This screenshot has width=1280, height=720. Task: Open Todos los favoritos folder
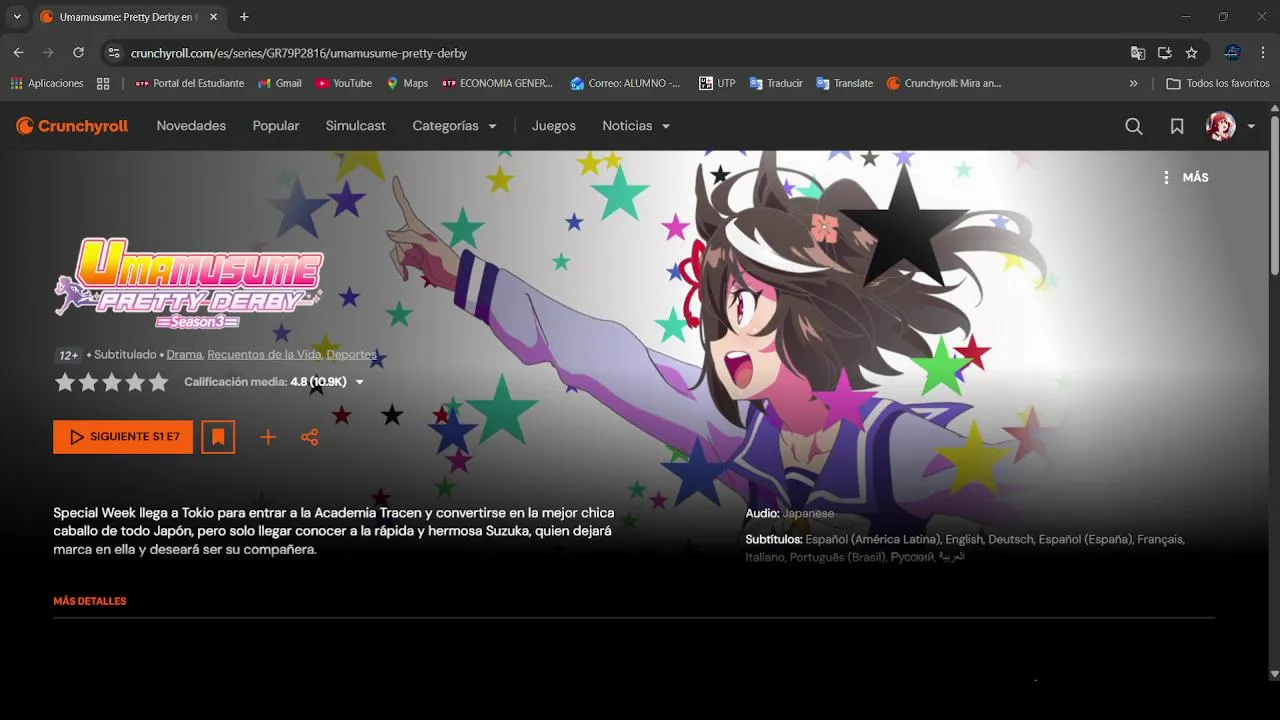1218,83
